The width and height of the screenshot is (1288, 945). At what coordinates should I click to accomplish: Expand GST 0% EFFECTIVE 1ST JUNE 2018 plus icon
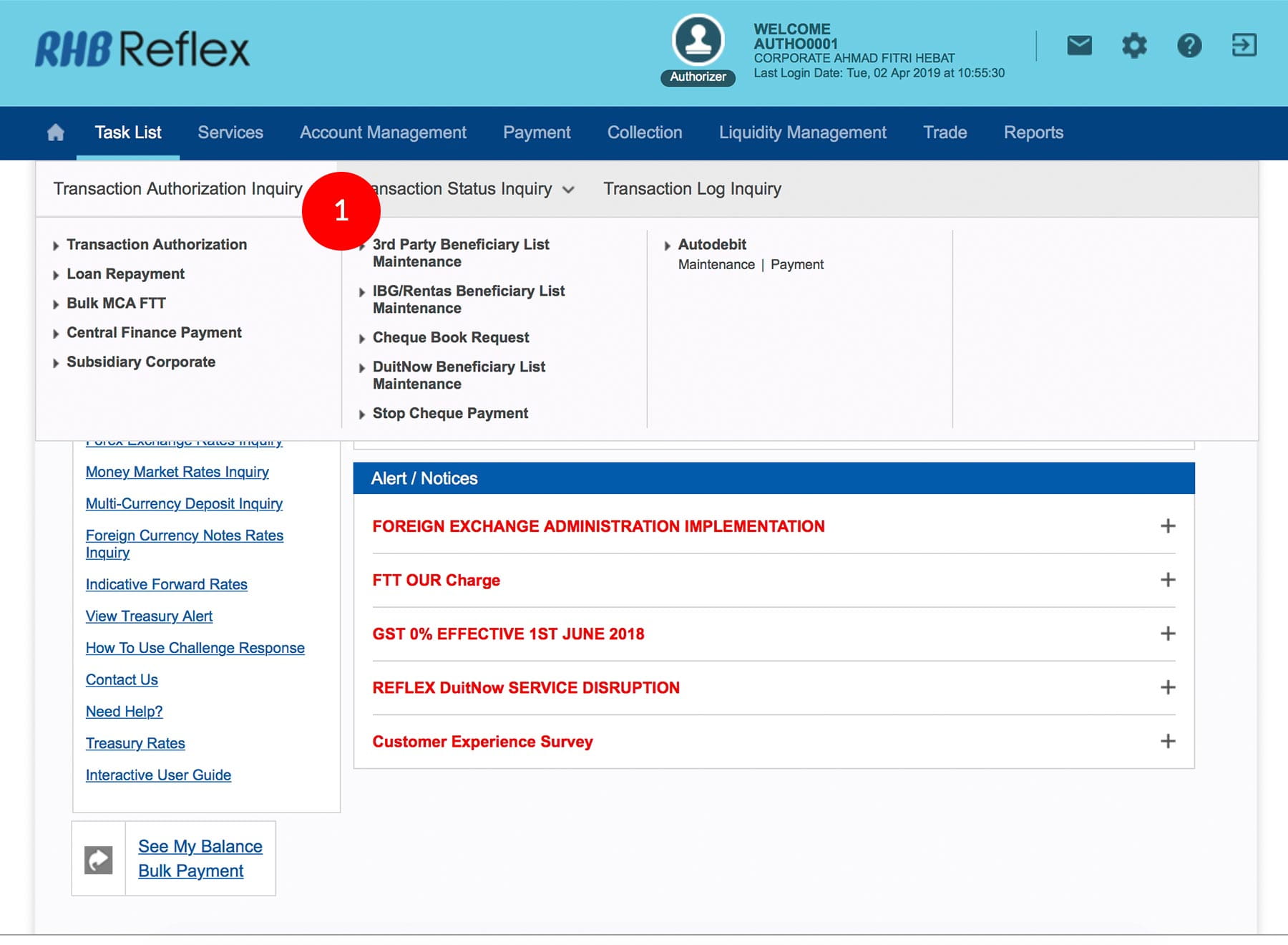coord(1168,634)
